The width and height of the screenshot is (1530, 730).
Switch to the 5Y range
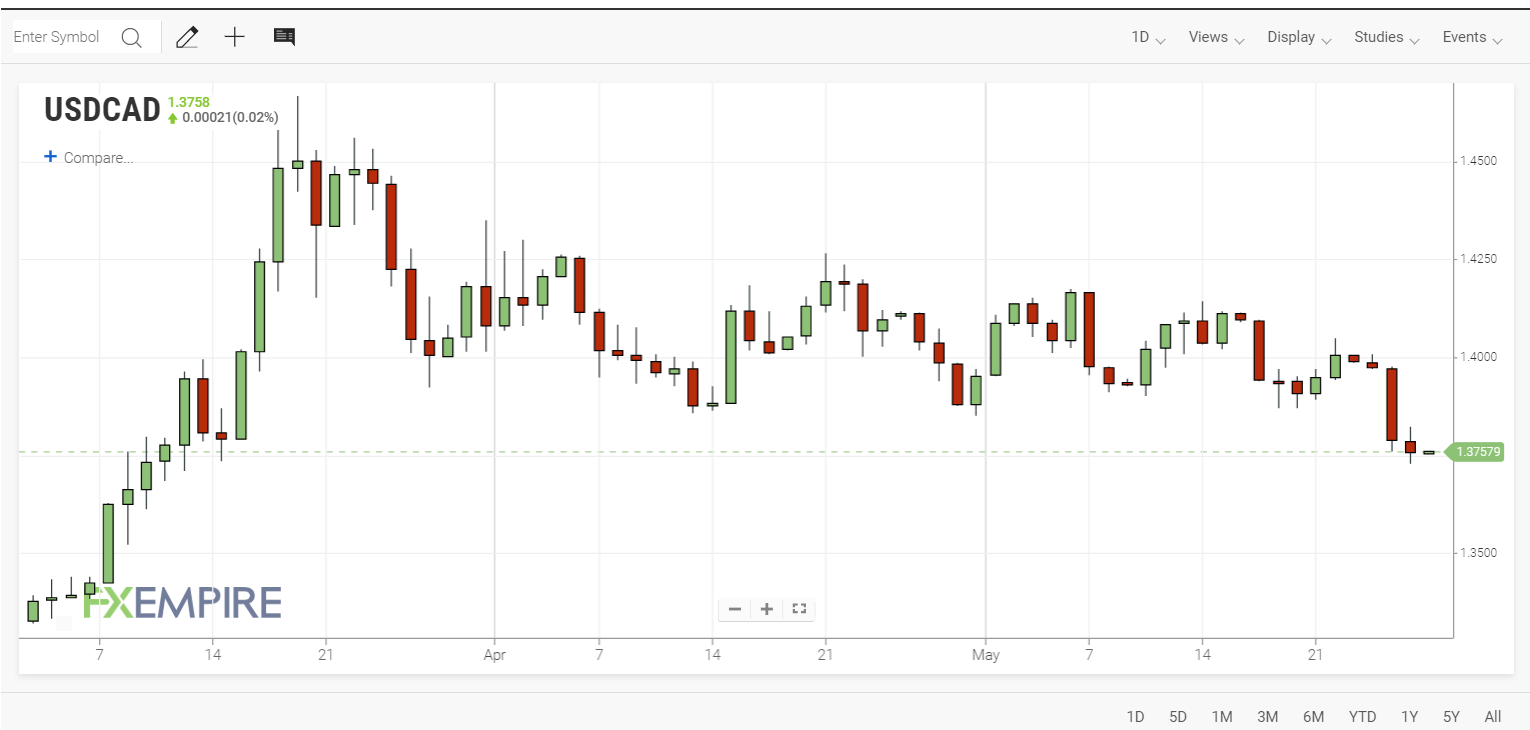coord(1451,717)
